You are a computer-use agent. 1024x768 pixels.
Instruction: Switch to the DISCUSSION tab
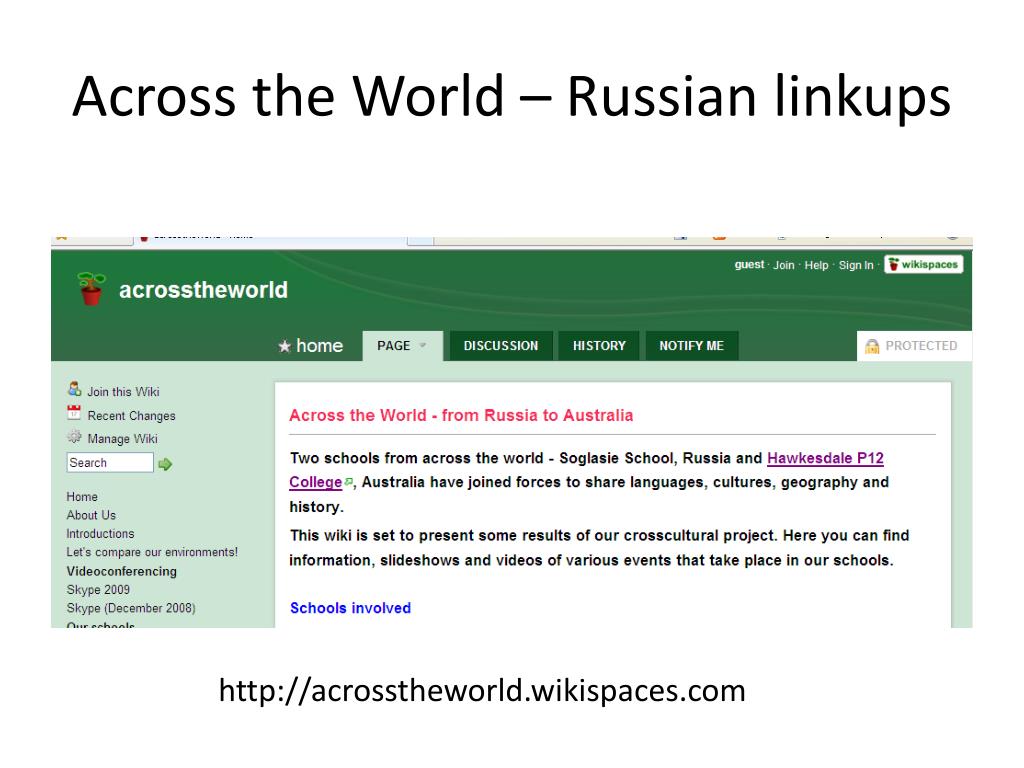click(x=501, y=345)
